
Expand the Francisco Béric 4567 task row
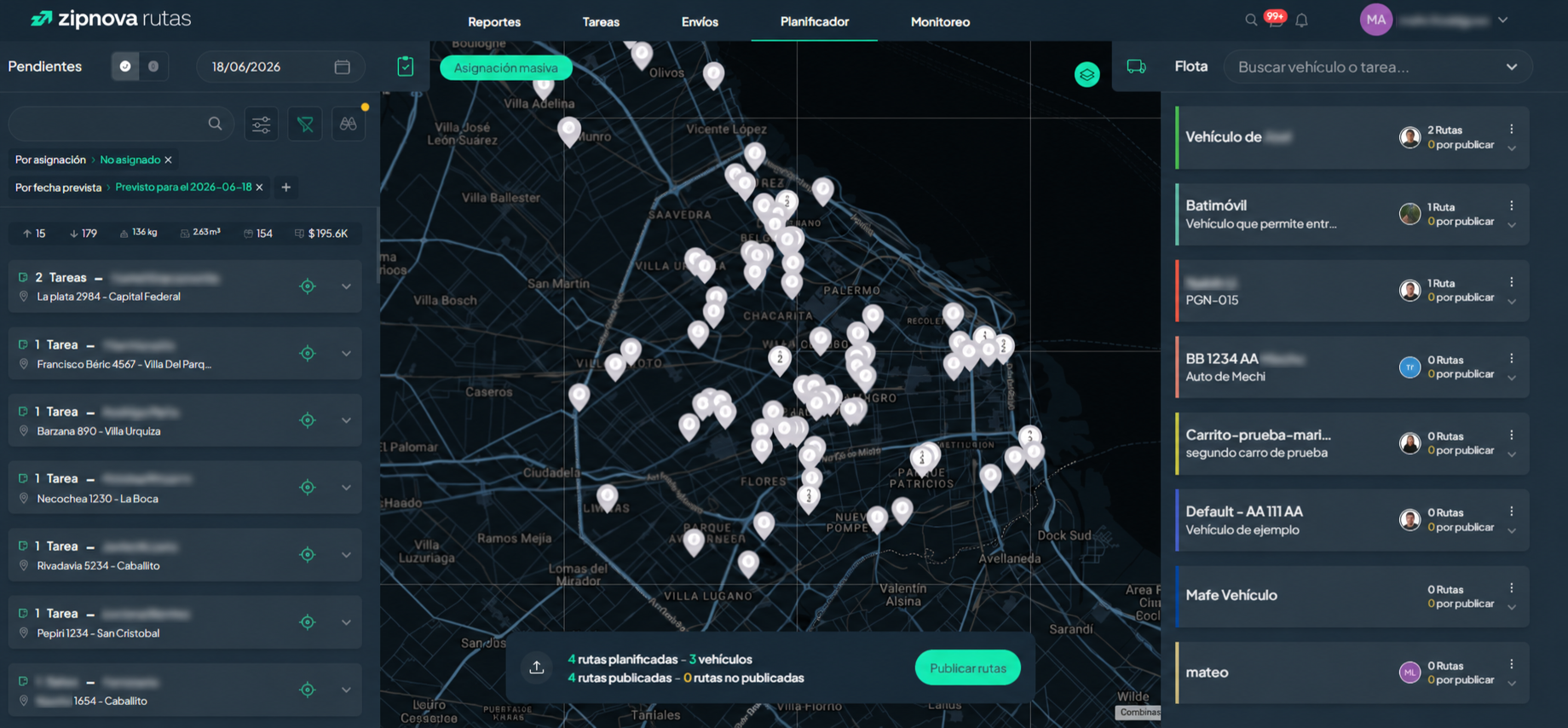point(346,354)
